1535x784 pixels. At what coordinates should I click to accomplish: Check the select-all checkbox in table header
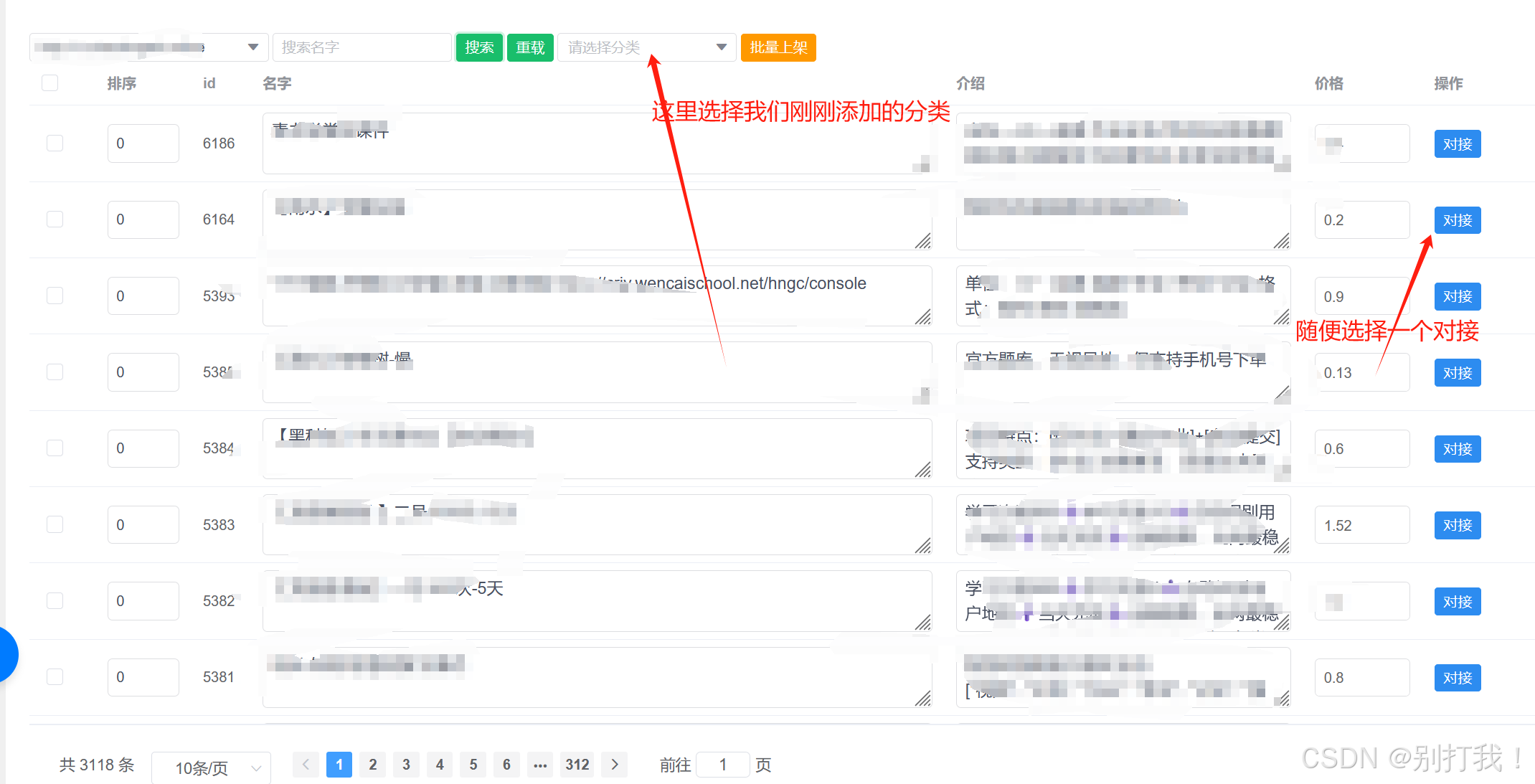[x=50, y=83]
